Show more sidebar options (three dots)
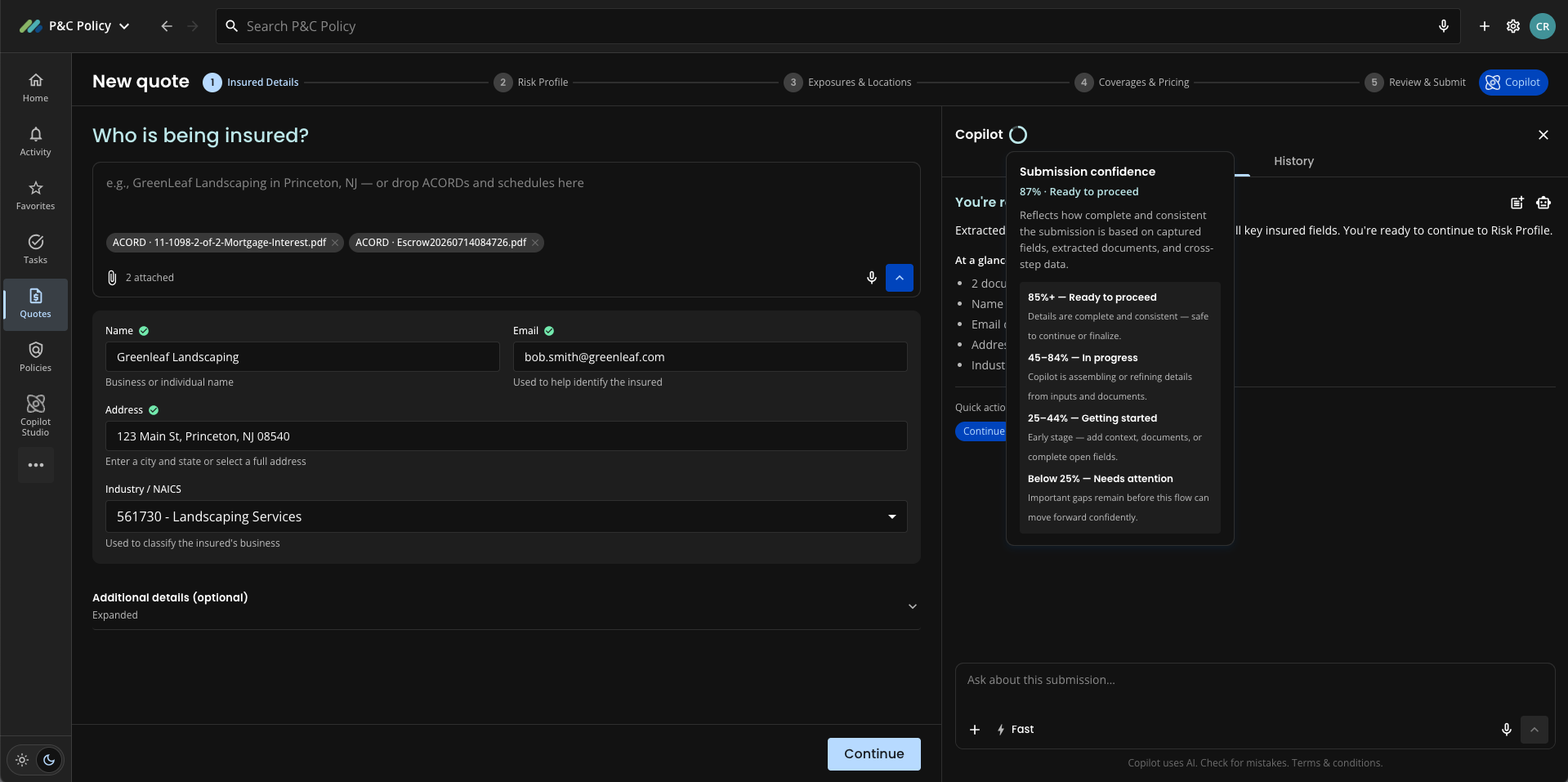1568x782 pixels. pyautogui.click(x=36, y=465)
